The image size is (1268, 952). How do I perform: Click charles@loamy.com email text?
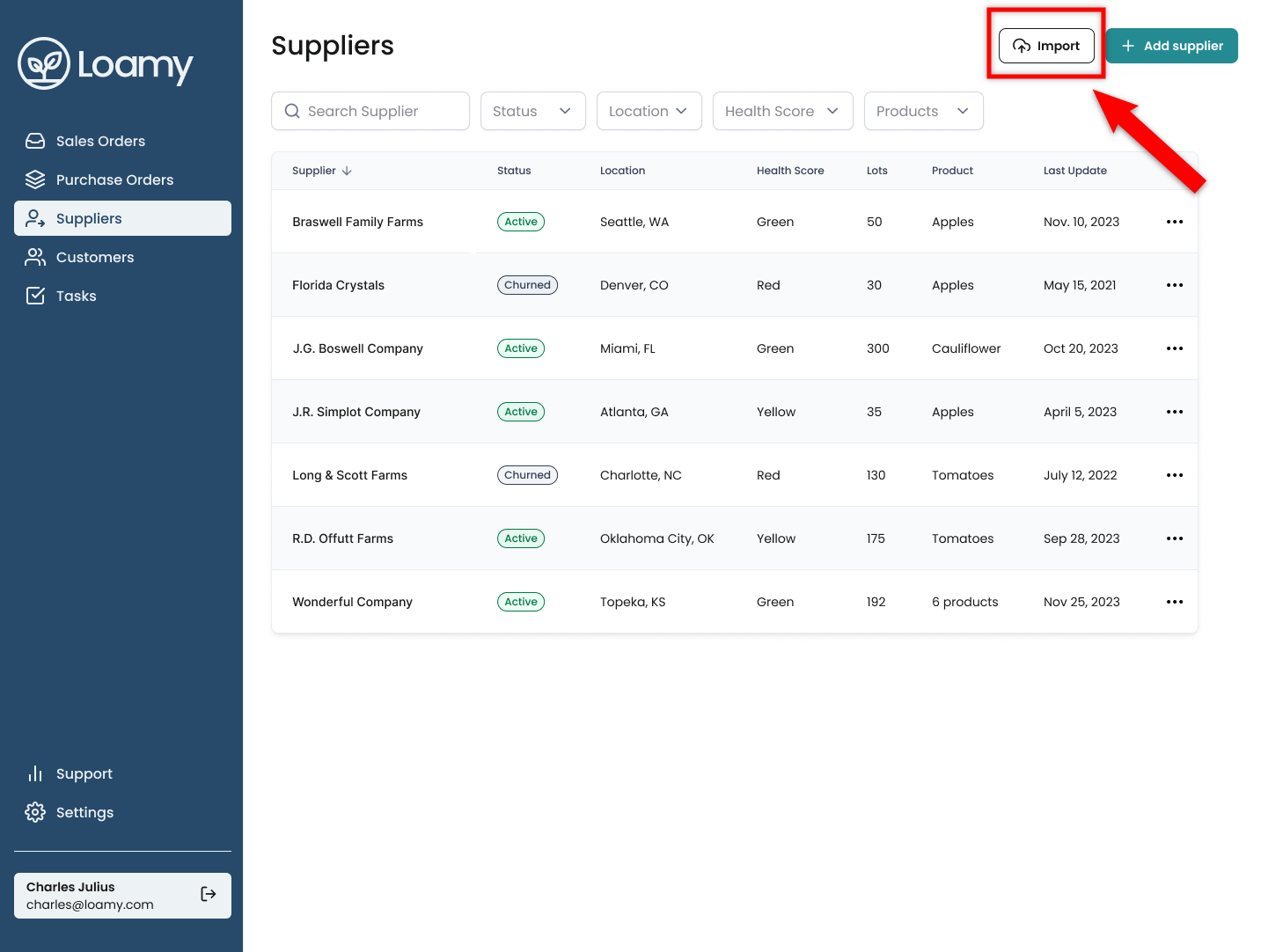click(x=90, y=904)
